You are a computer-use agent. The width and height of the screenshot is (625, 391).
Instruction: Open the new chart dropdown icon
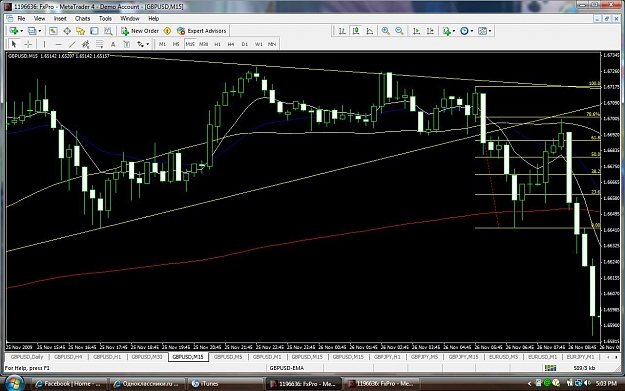14,31
